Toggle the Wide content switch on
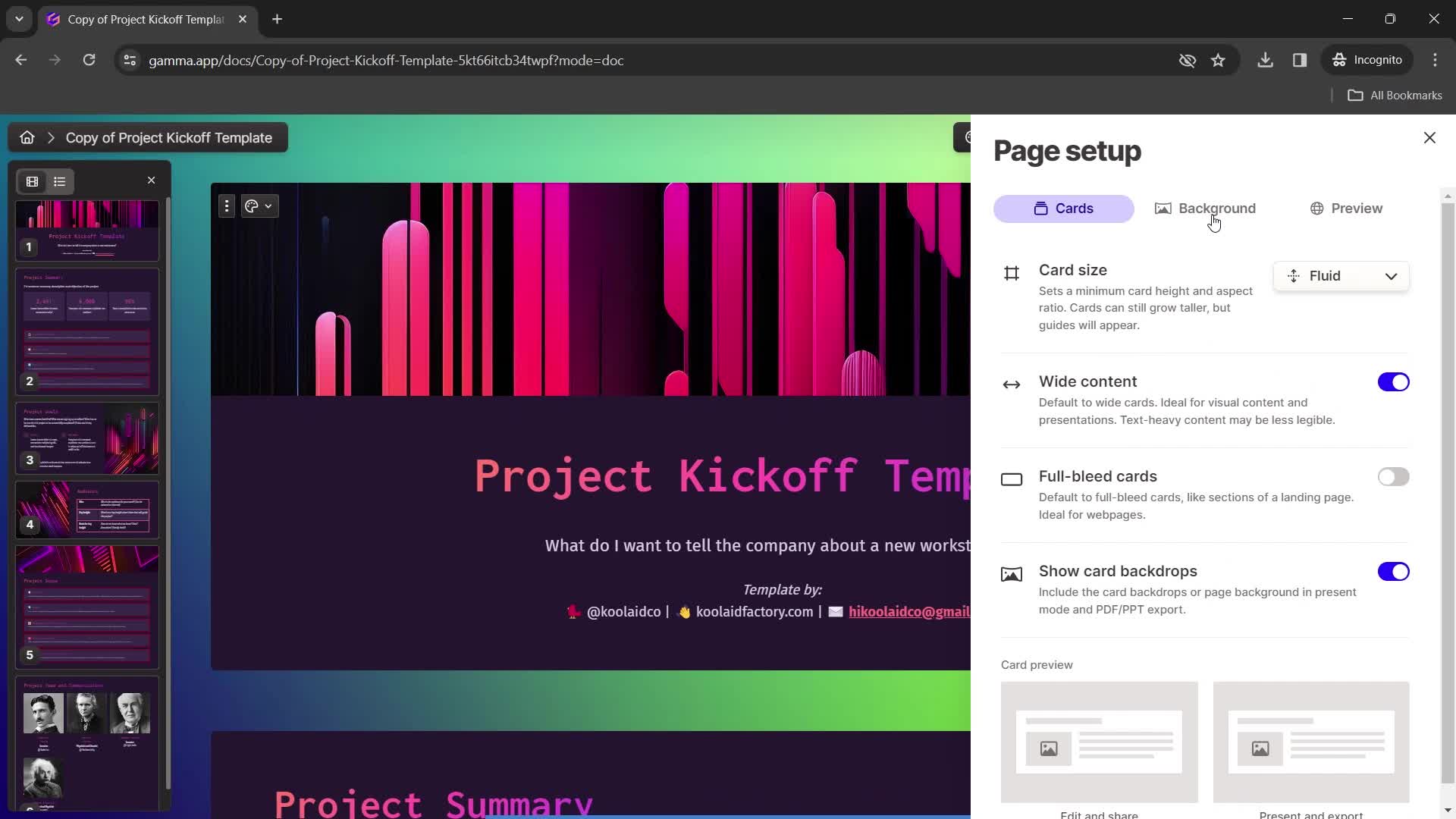Image resolution: width=1456 pixels, height=819 pixels. [1395, 382]
